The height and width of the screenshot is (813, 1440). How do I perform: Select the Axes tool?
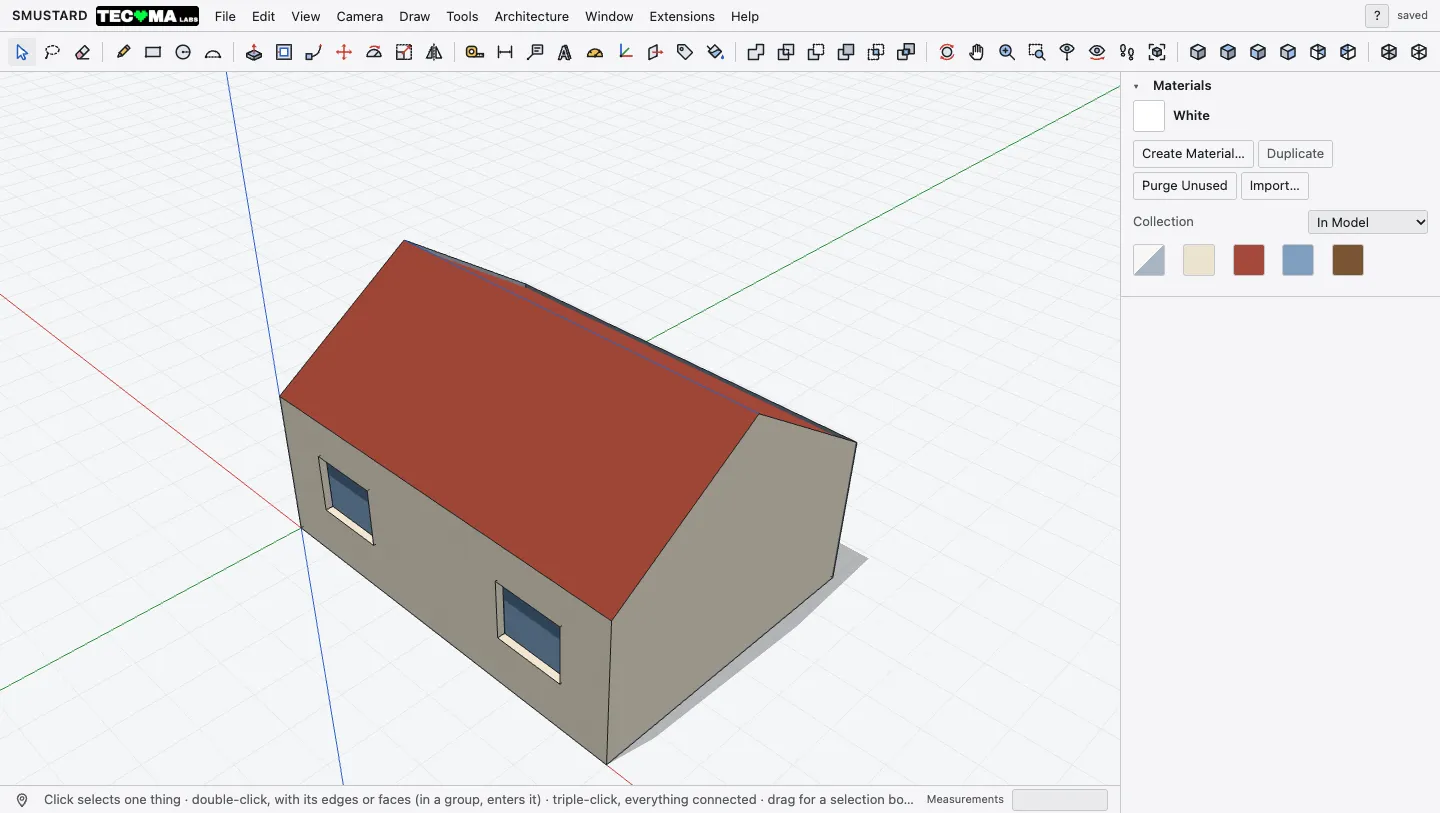(625, 52)
